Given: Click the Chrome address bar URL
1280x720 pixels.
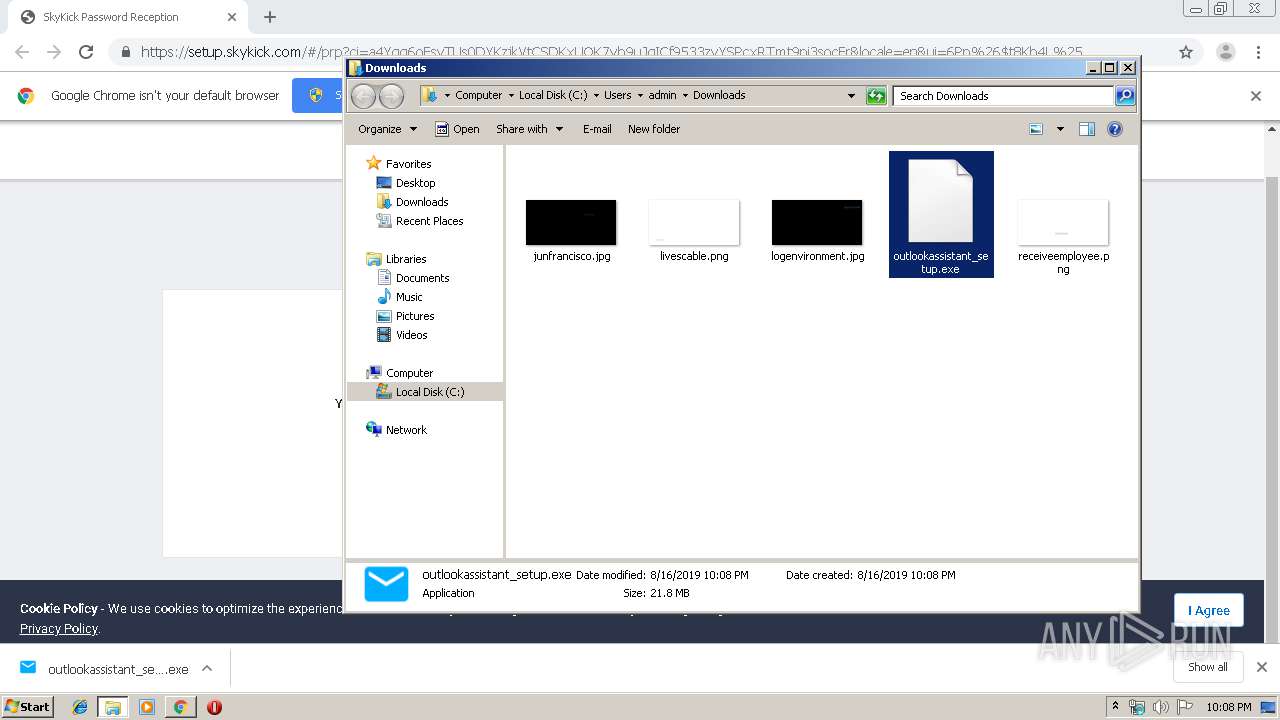Looking at the screenshot, I should coord(611,52).
